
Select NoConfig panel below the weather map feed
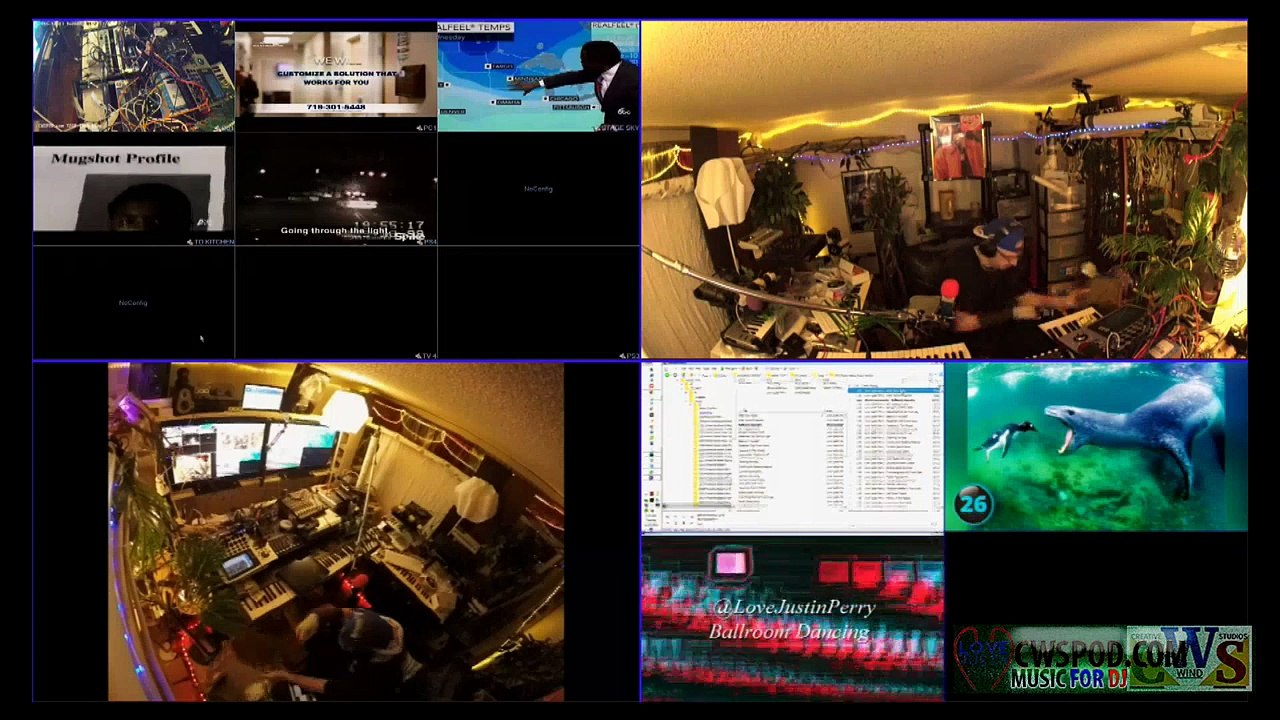point(538,190)
